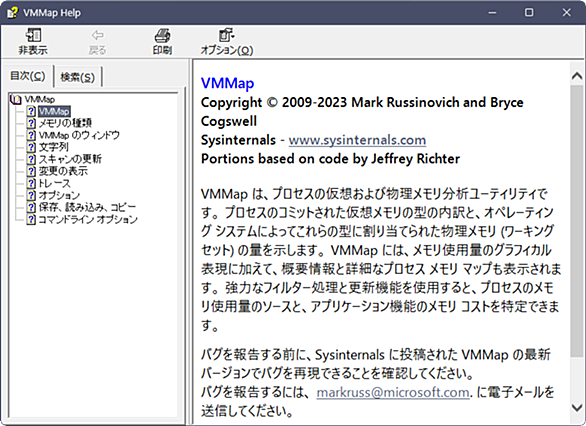Open the オプション(O) toolbar menu

(x=227, y=41)
